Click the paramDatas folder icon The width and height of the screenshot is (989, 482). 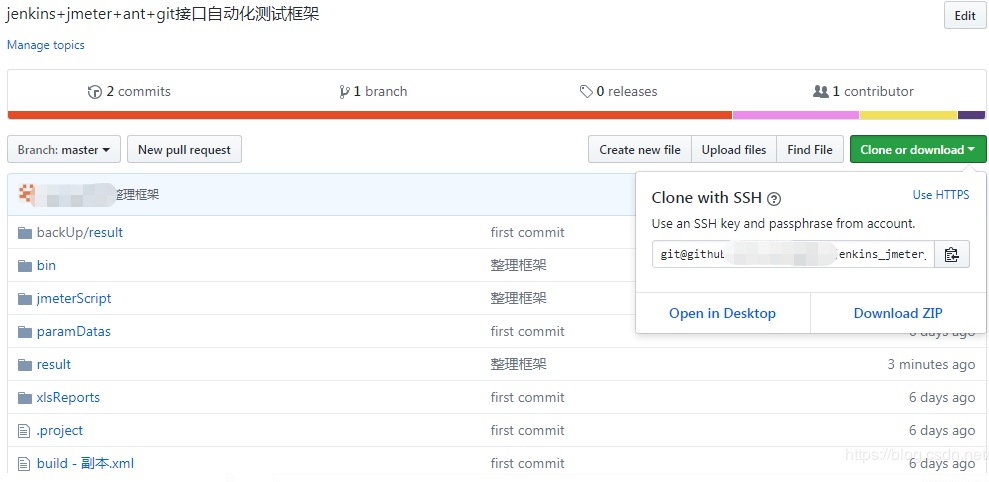pyautogui.click(x=25, y=331)
